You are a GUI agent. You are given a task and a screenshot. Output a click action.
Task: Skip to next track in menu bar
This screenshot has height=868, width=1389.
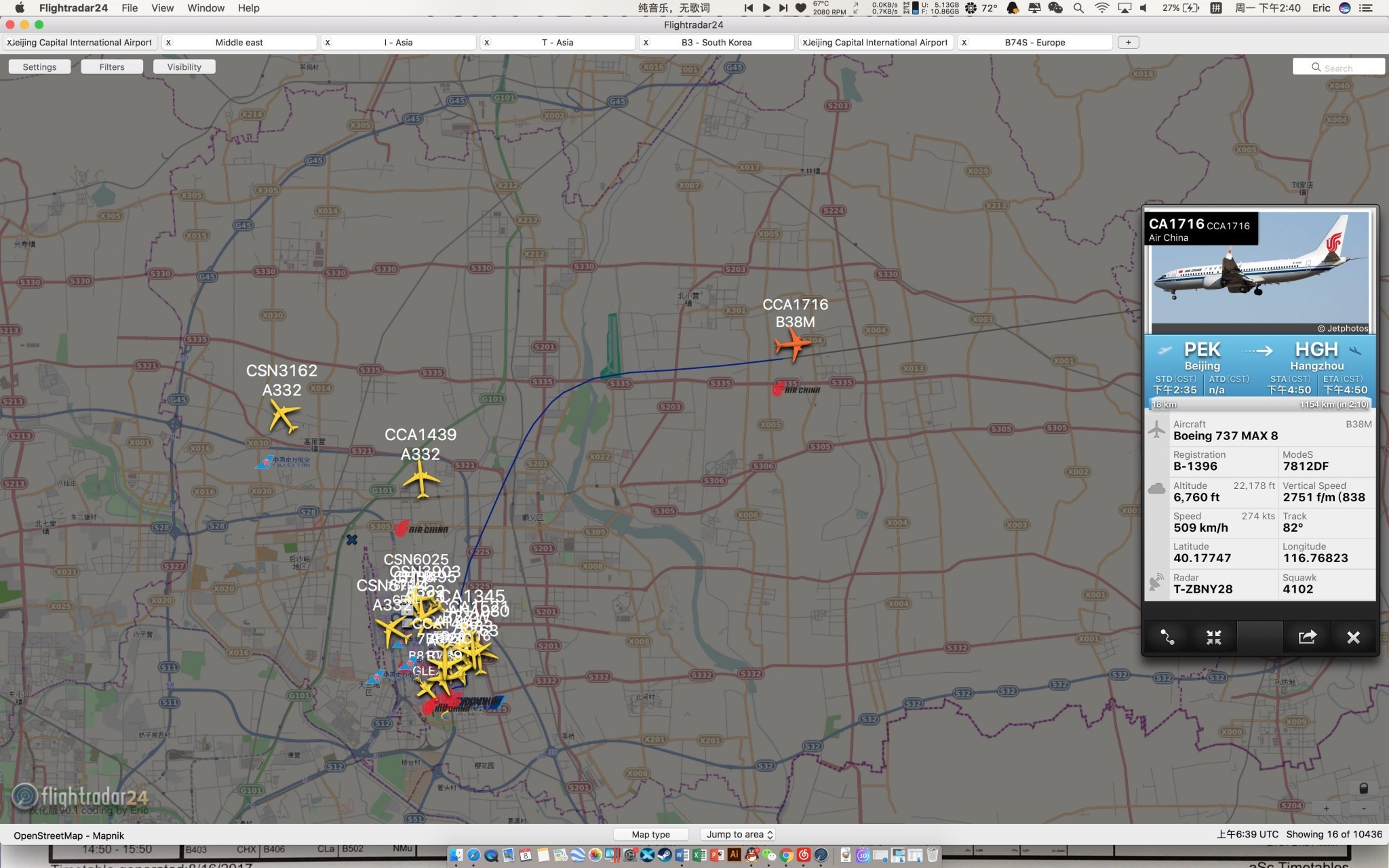[x=783, y=8]
